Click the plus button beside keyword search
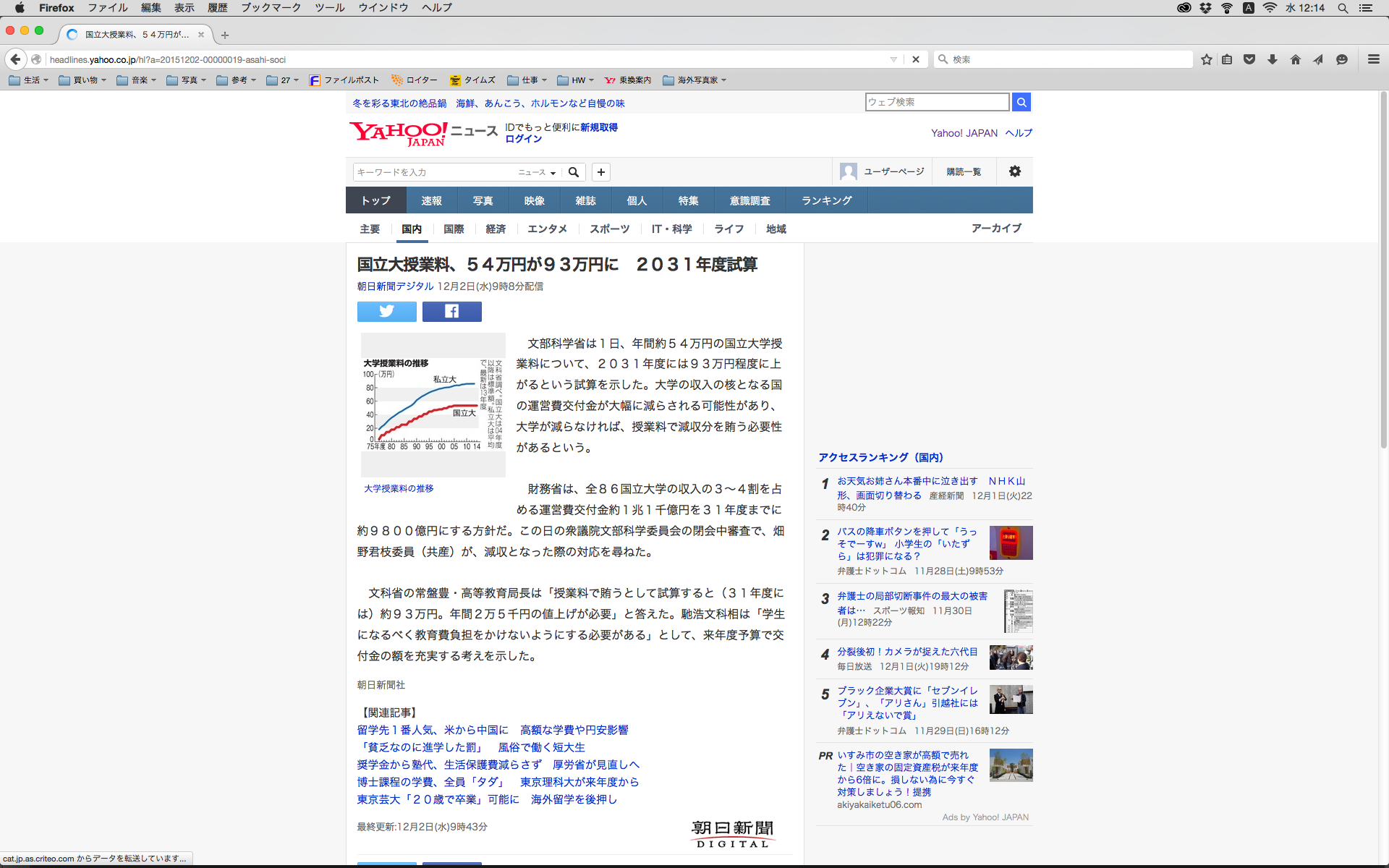Image resolution: width=1389 pixels, height=868 pixels. click(600, 172)
